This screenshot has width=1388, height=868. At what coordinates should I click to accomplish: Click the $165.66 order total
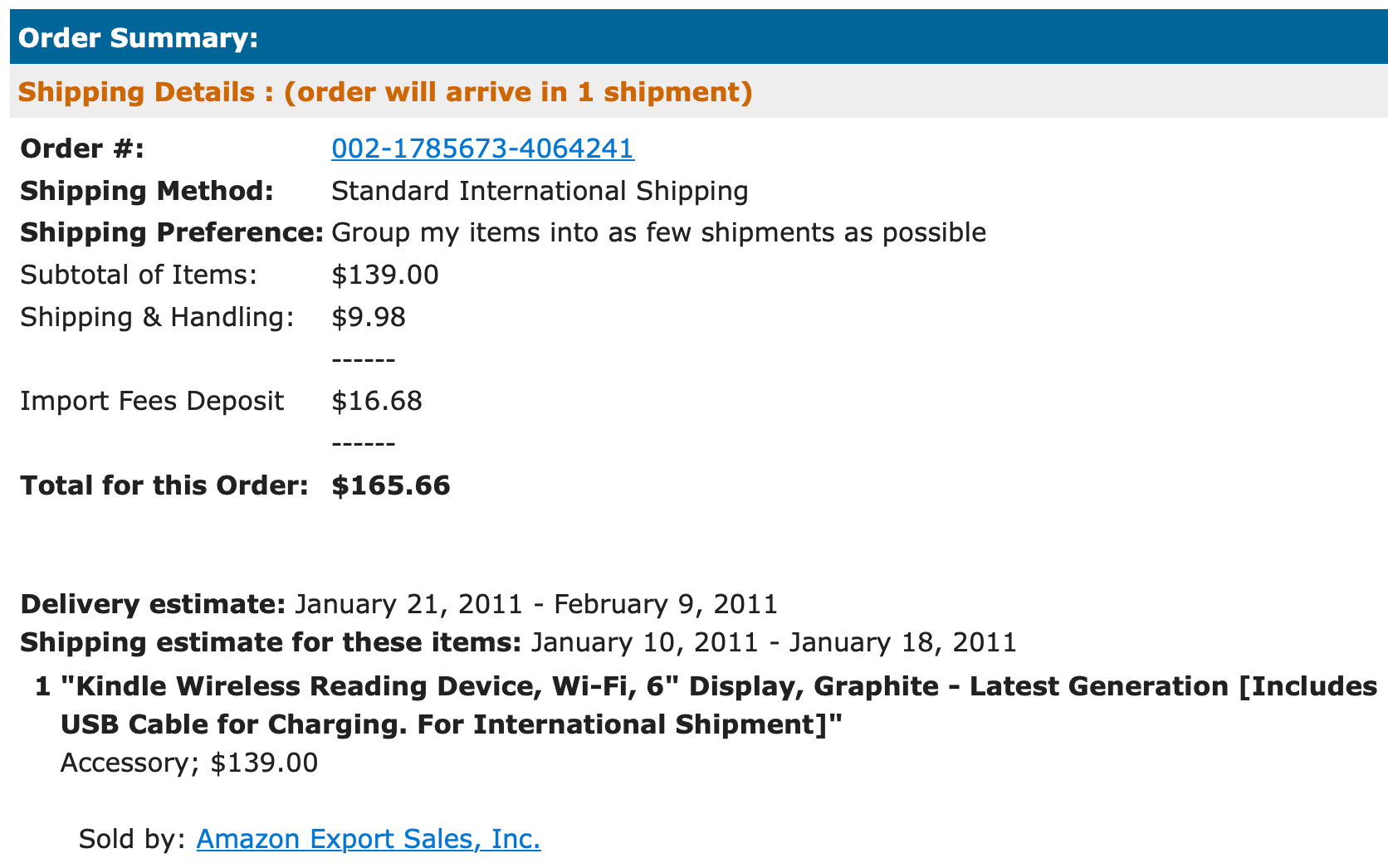[x=391, y=485]
